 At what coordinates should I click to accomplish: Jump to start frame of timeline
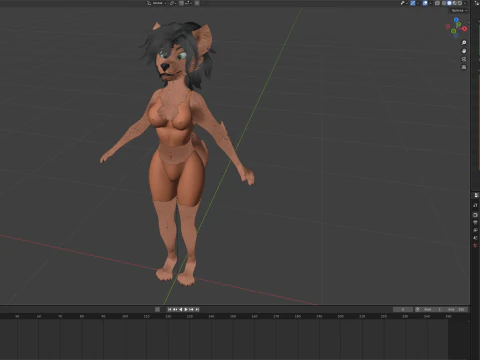tap(169, 309)
